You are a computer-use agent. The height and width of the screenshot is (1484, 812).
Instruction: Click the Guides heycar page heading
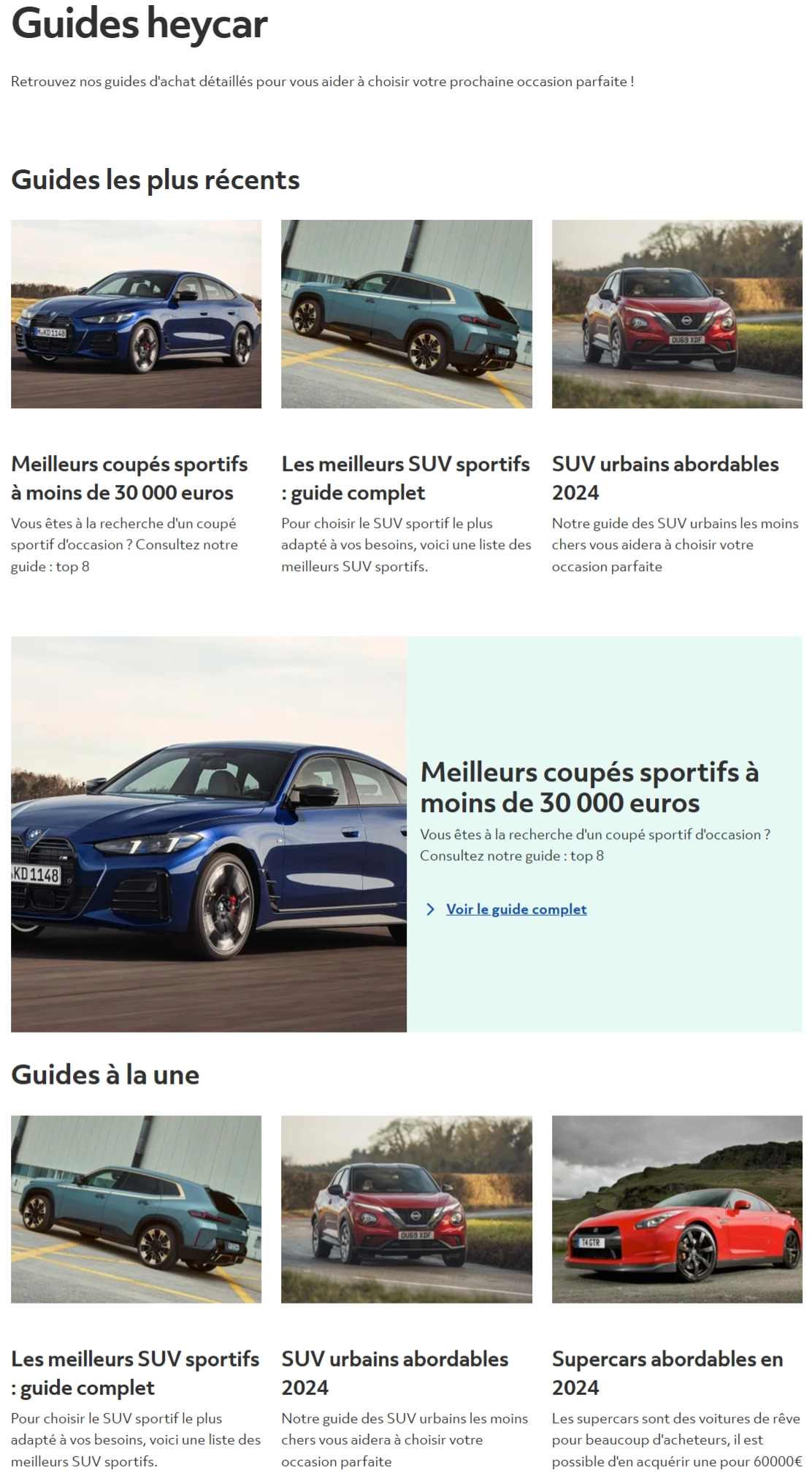pos(139,23)
